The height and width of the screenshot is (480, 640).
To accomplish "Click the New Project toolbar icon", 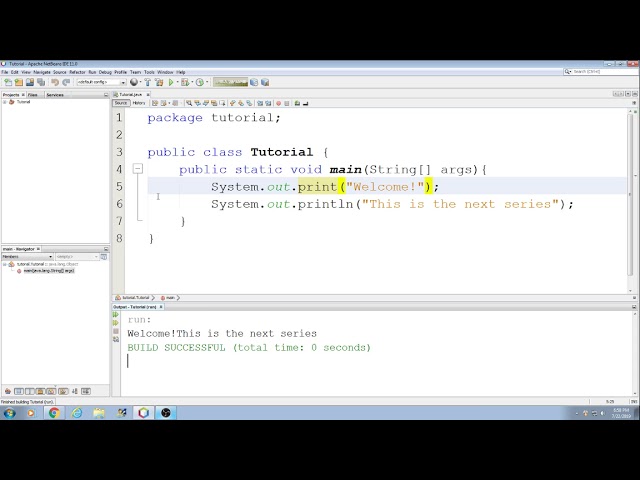I will pyautogui.click(x=19, y=82).
